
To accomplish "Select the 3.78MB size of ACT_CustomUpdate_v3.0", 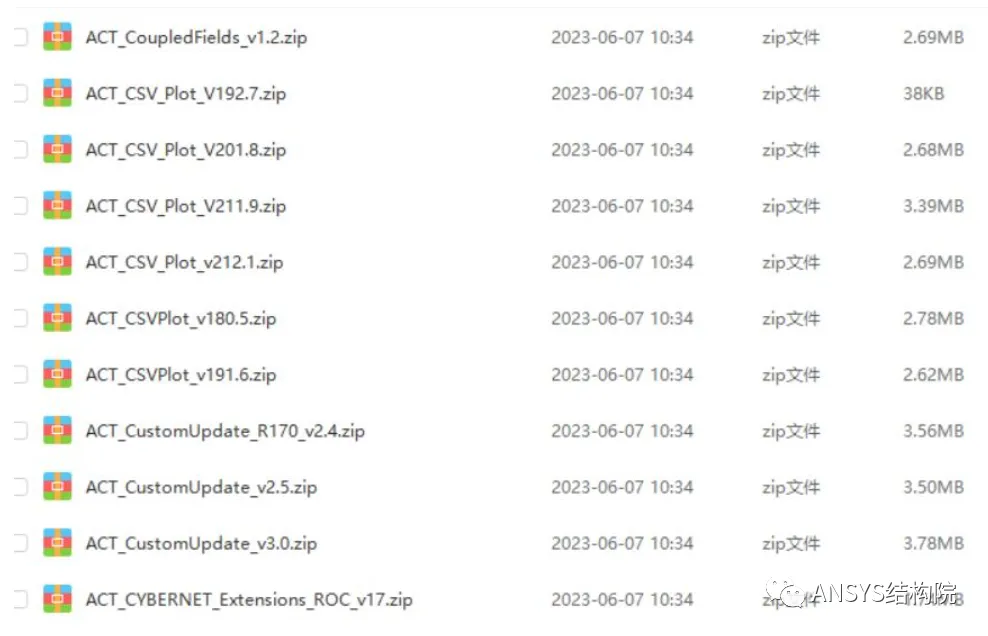I will (933, 543).
